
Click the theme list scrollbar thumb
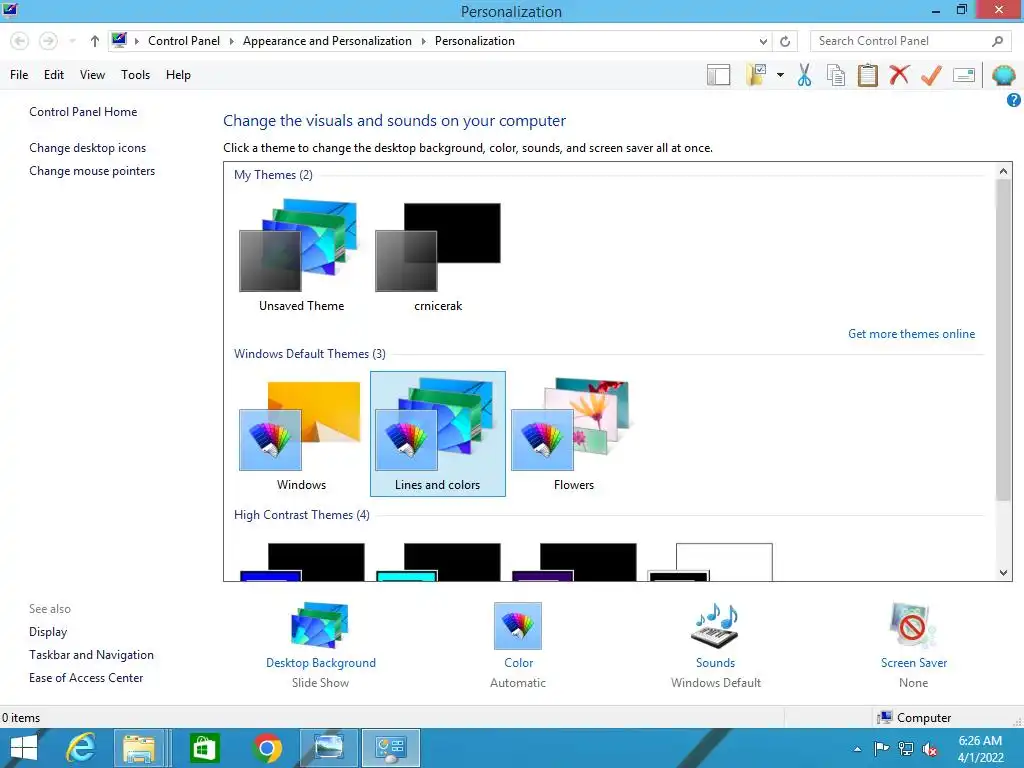1003,340
